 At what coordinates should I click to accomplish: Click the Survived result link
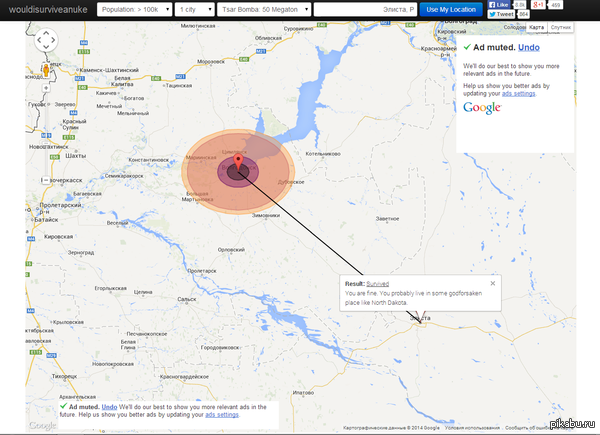pyautogui.click(x=378, y=285)
